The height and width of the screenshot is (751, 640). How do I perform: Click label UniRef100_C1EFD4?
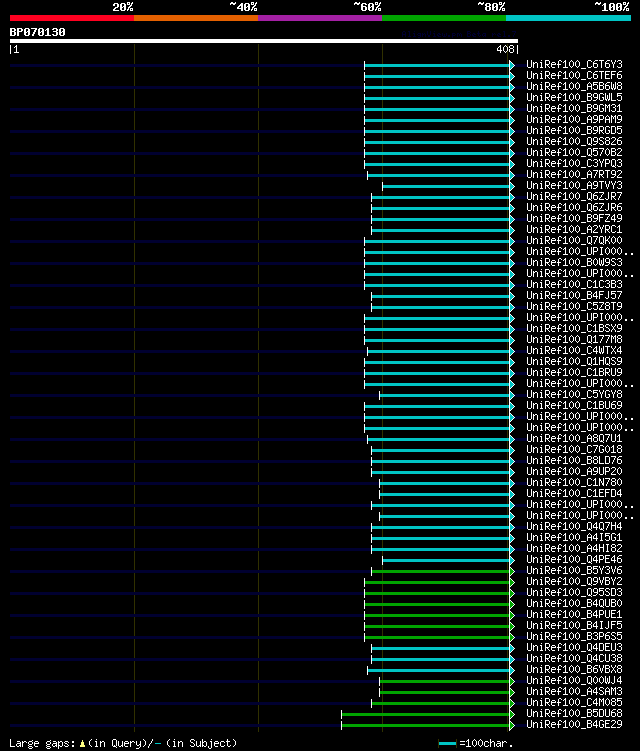[x=574, y=494]
